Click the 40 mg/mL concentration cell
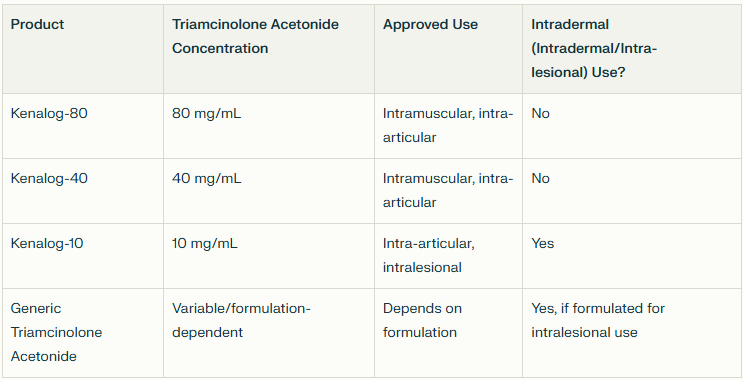 [x=269, y=191]
